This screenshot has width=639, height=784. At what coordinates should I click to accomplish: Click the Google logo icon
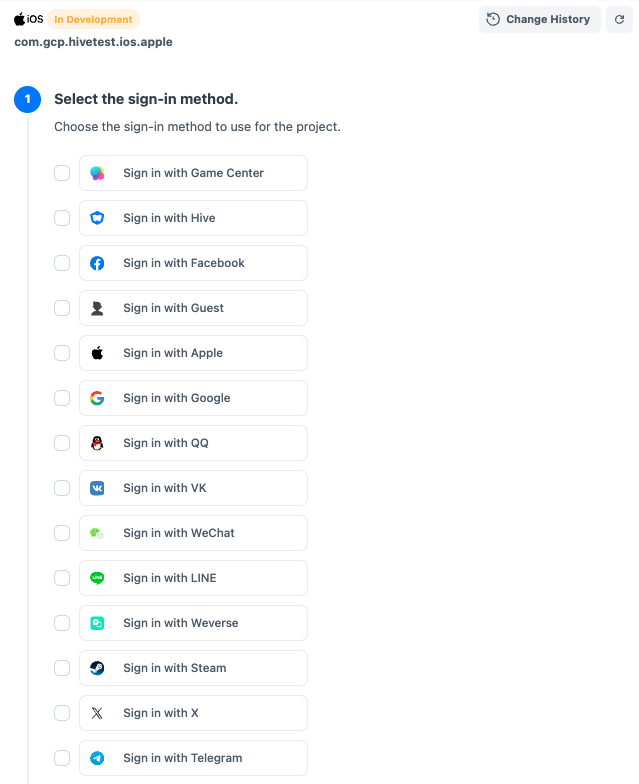click(x=97, y=398)
